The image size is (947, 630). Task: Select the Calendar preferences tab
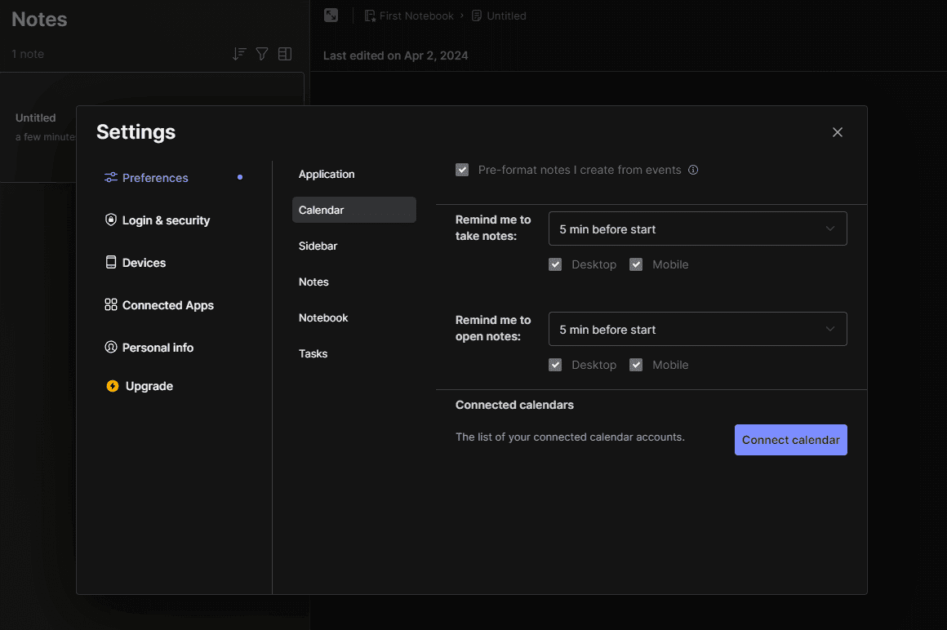pos(354,210)
